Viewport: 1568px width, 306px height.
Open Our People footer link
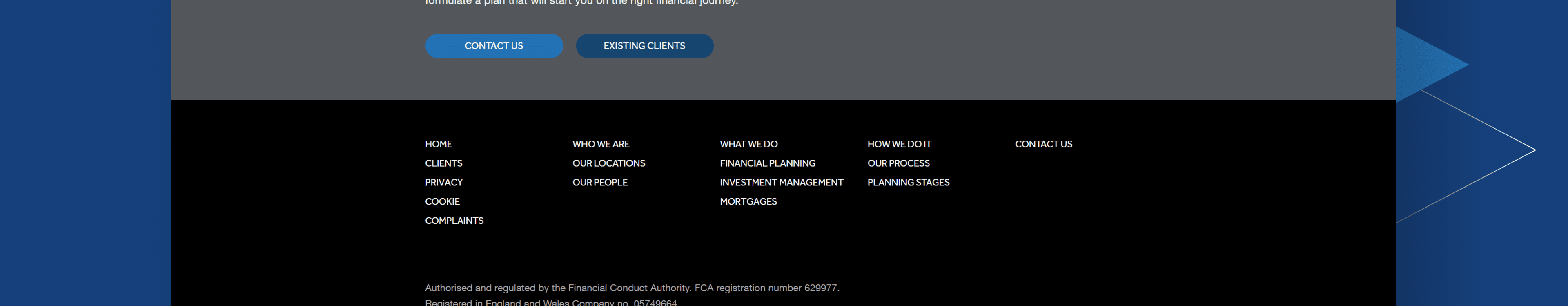(x=599, y=182)
